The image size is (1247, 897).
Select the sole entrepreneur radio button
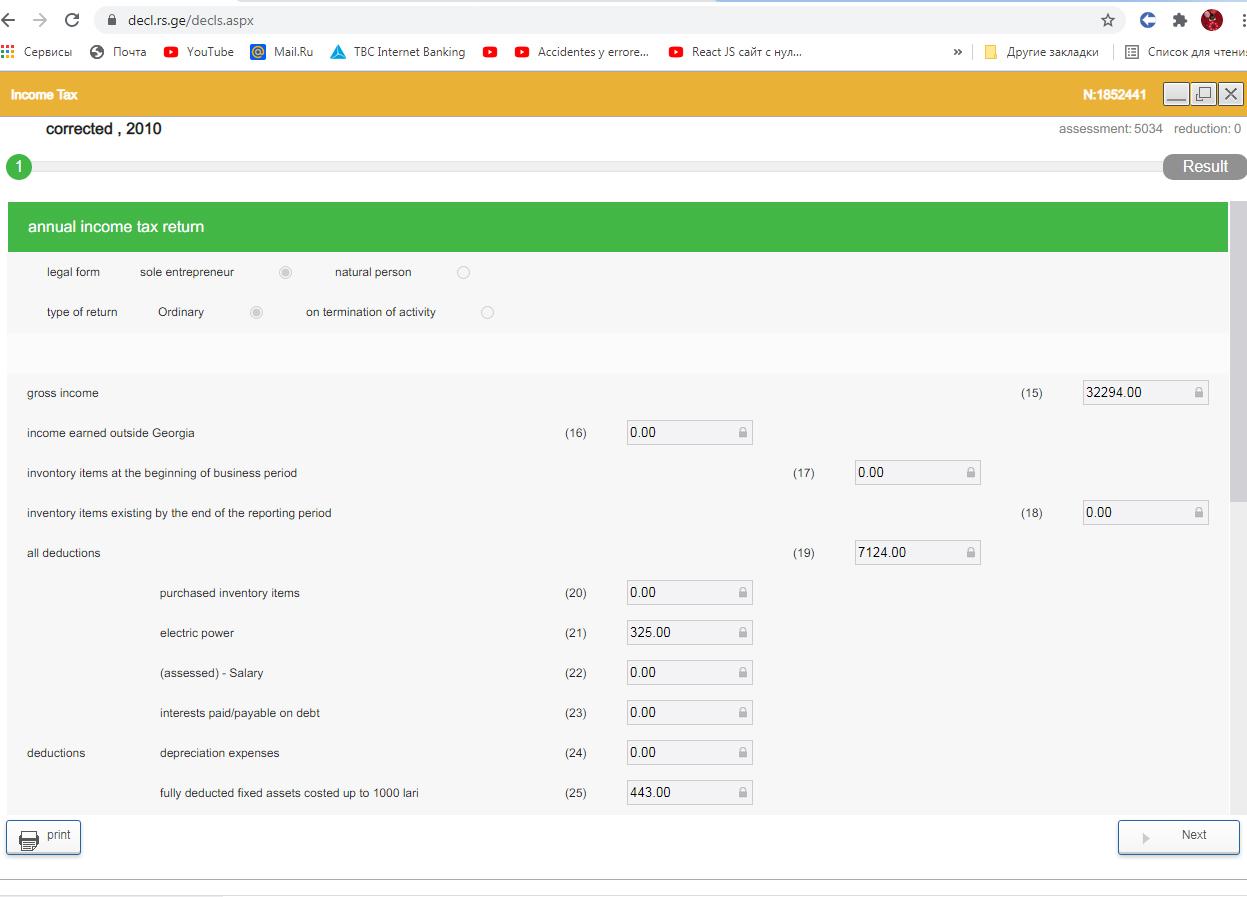point(286,272)
